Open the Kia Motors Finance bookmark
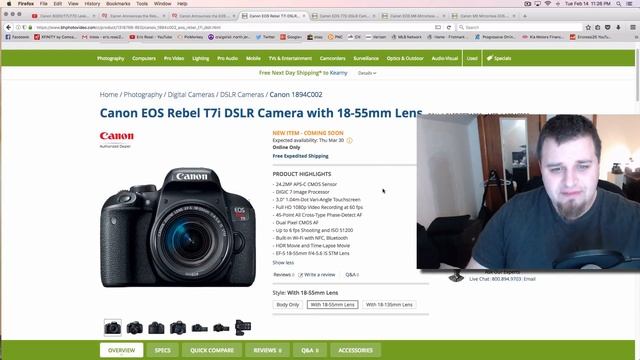This screenshot has height=360, width=640. pyautogui.click(x=542, y=37)
